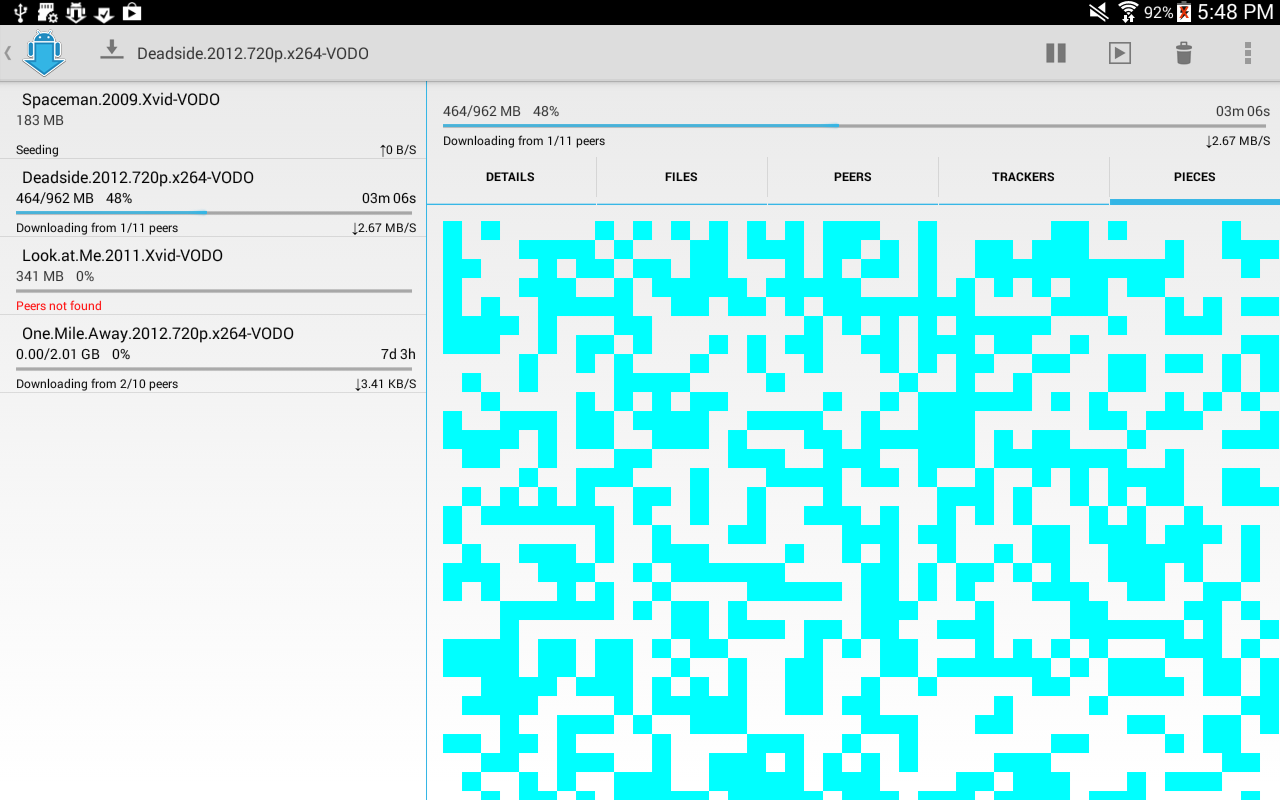View the PEERS tab

(x=852, y=177)
